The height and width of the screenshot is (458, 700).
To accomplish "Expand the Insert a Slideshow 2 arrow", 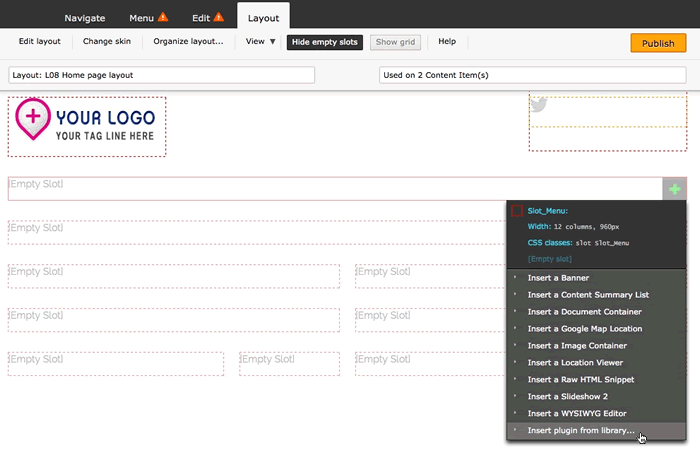I will 515,397.
